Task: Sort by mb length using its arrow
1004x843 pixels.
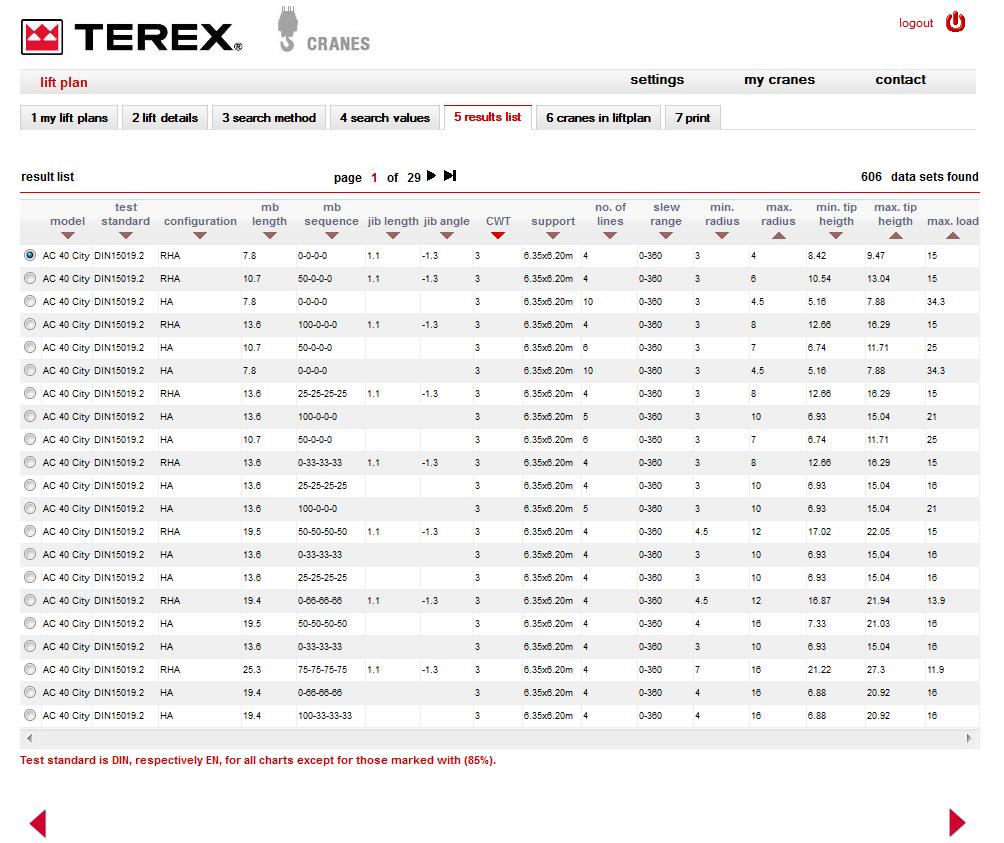Action: (270, 236)
